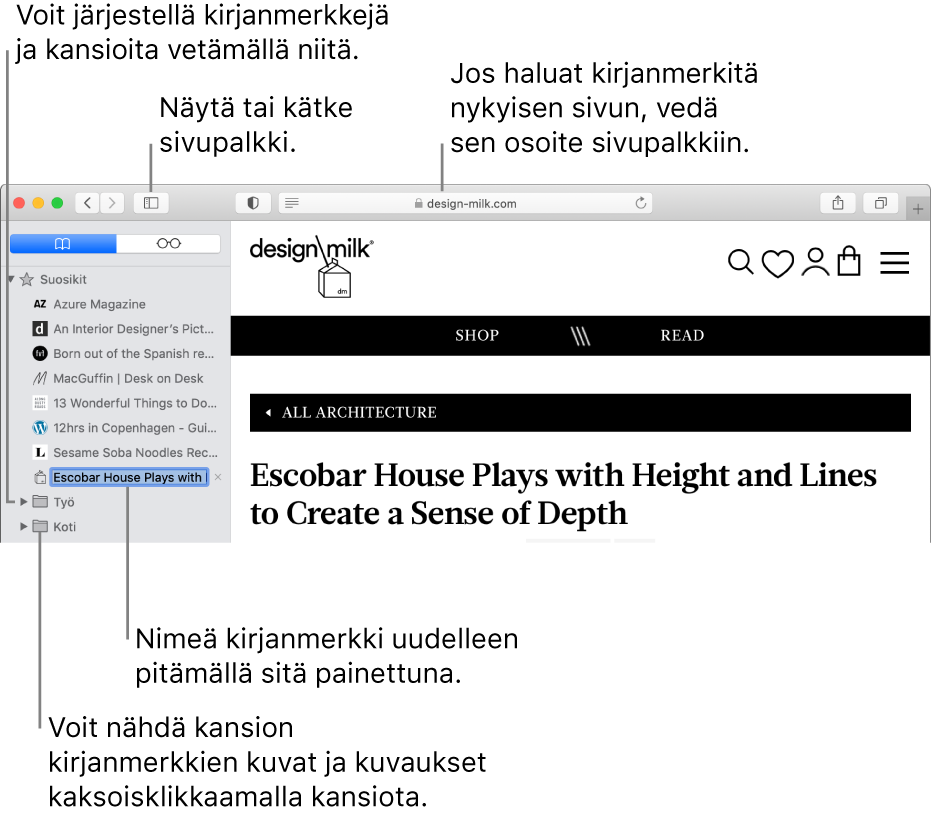
Task: Add a new tab with the plus button
Action: [918, 209]
